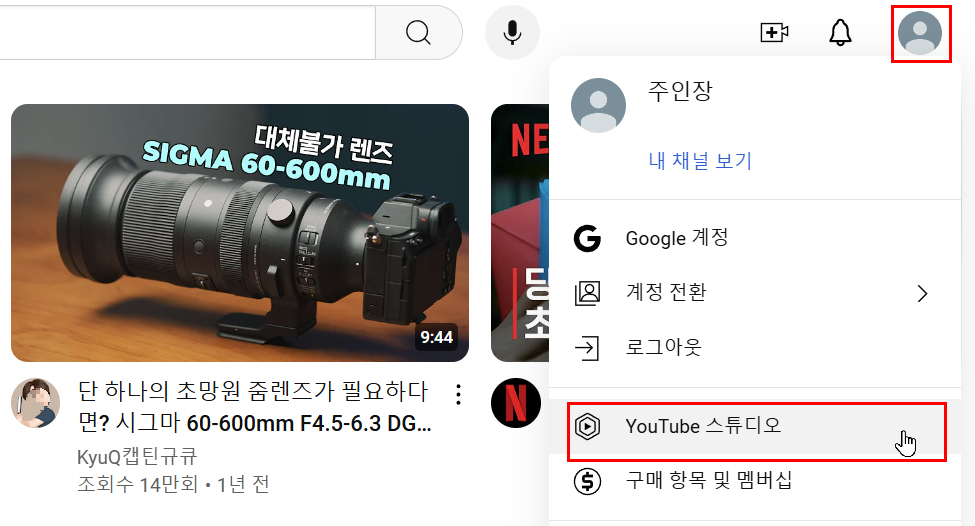This screenshot has width=975, height=526.
Task: Select 계정 전환 menu entry
Action: click(755, 293)
